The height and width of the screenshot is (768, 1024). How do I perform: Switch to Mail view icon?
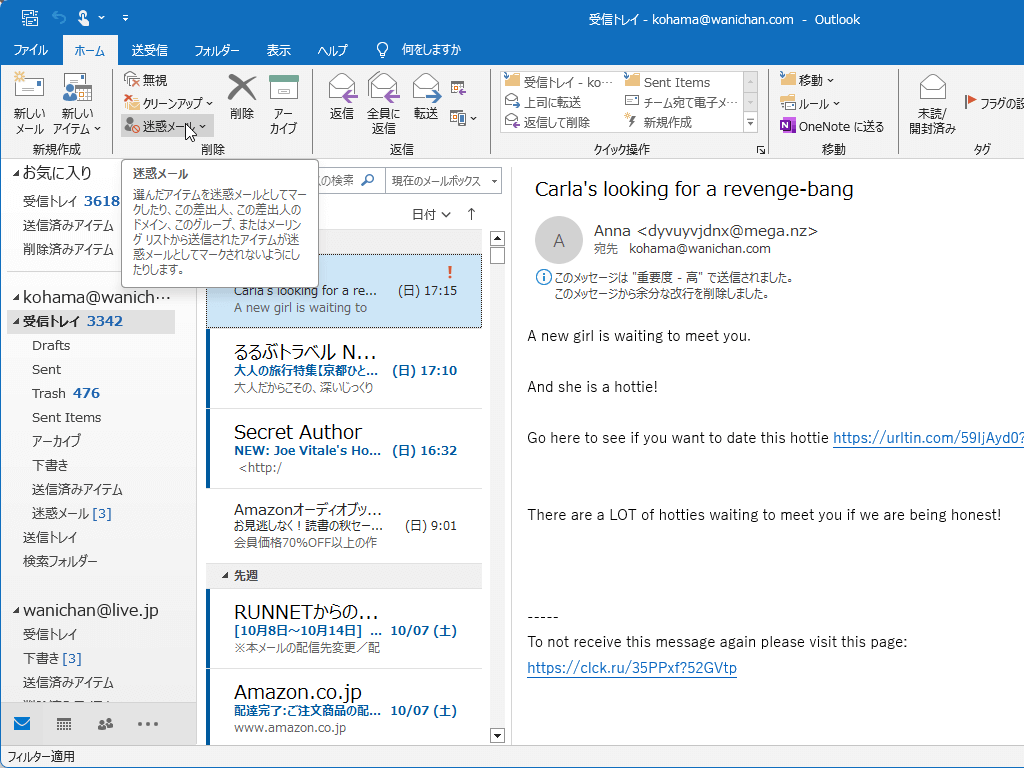[22, 724]
